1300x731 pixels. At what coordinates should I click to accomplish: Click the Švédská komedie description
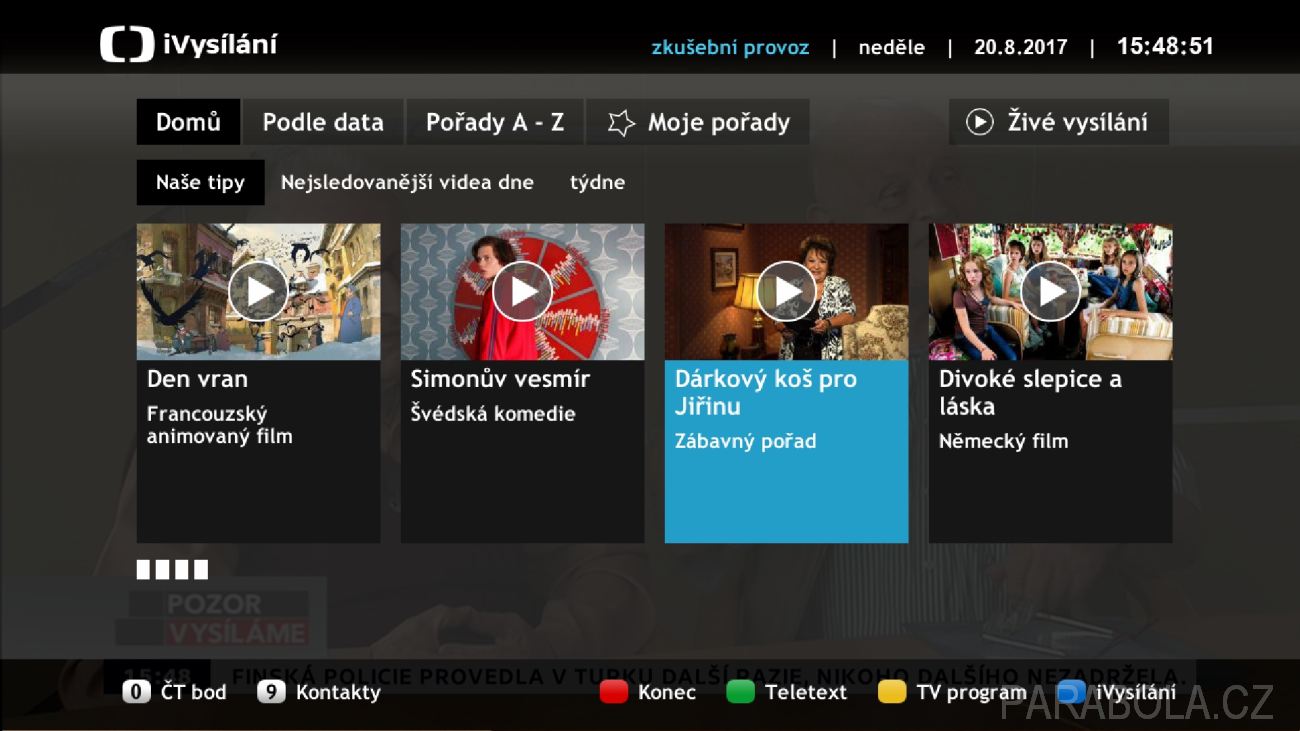pyautogui.click(x=493, y=414)
